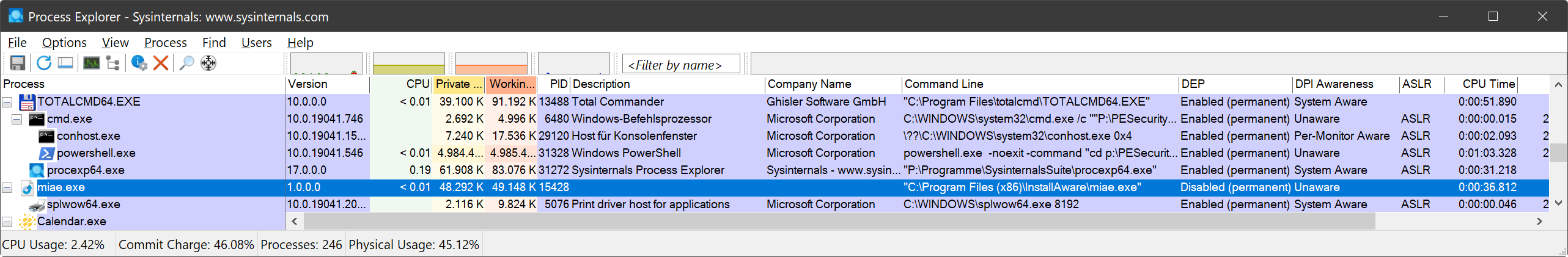1568x257 pixels.
Task: Click Processes: 246 in status bar
Action: (x=301, y=245)
